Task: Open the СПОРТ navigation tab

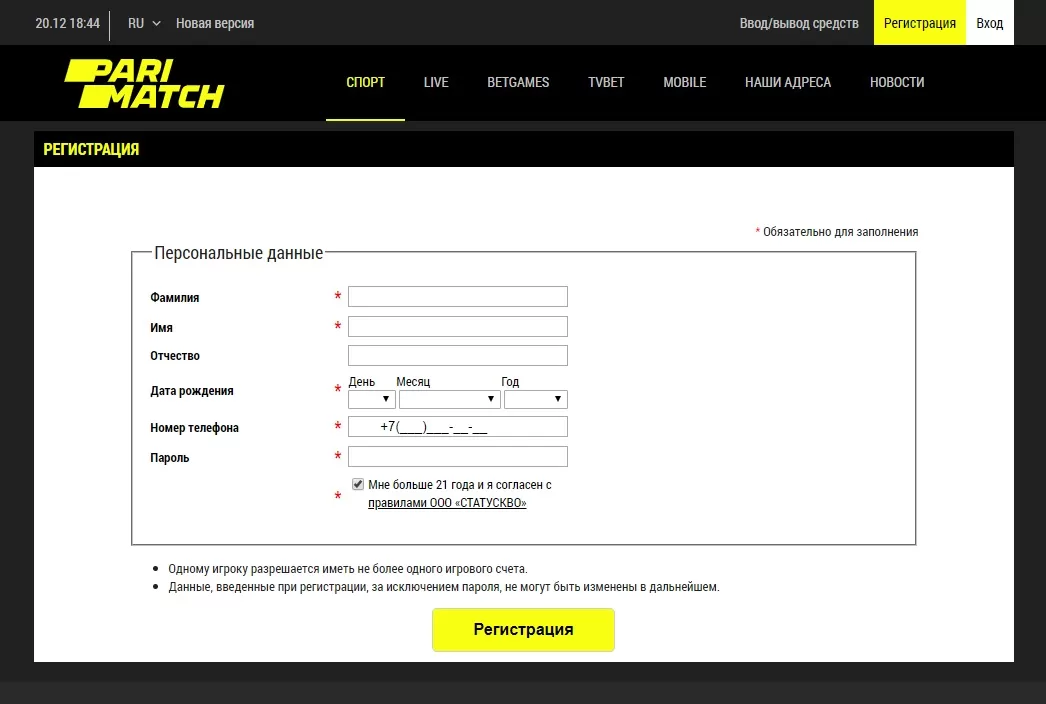Action: (x=365, y=82)
